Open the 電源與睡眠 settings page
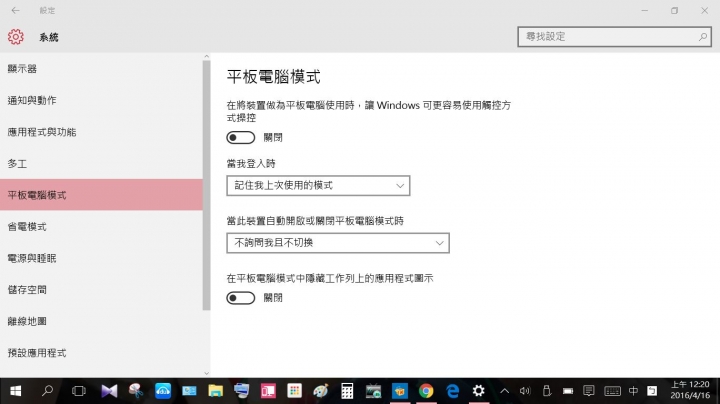 pyautogui.click(x=101, y=258)
